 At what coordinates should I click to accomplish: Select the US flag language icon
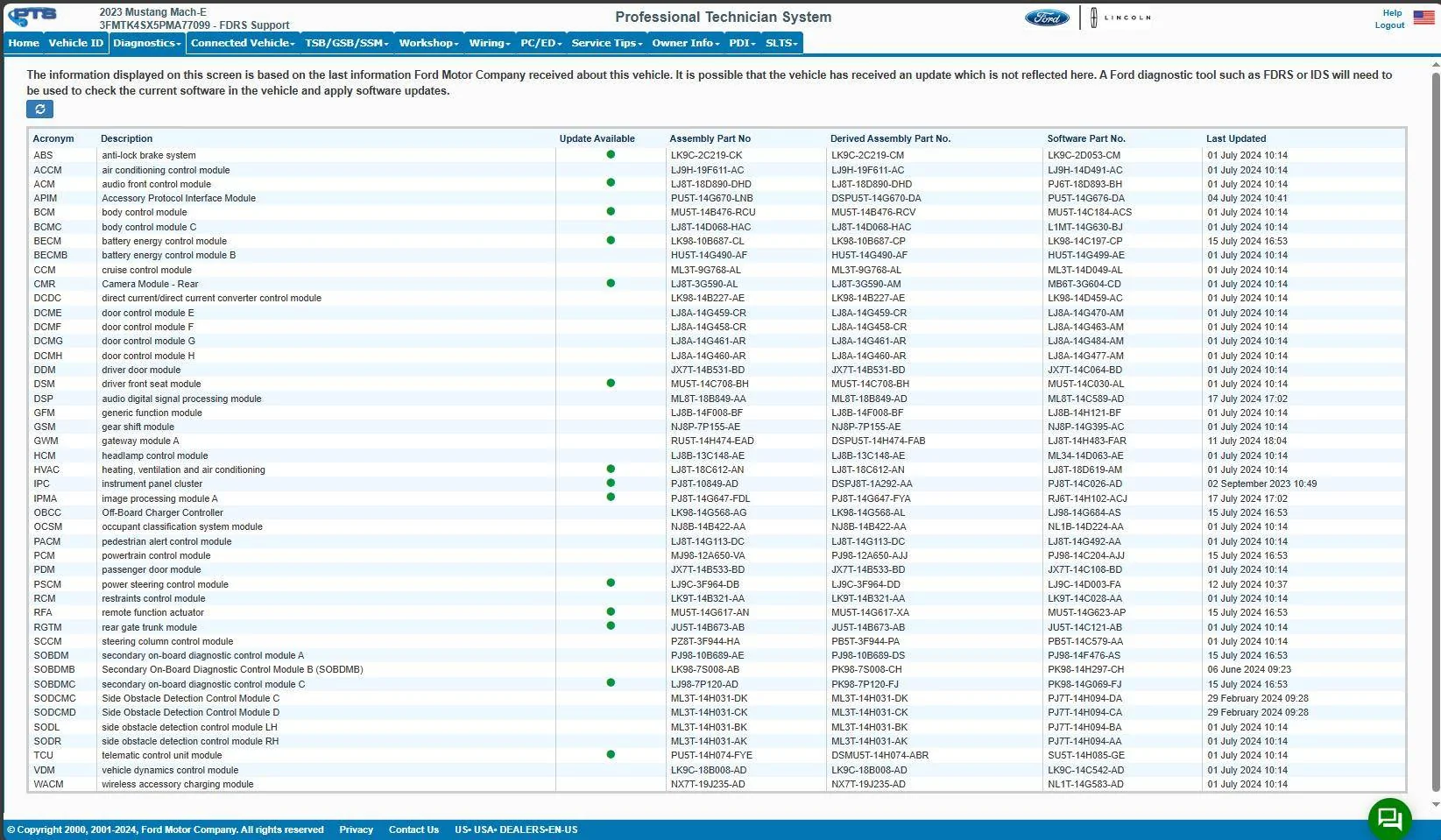pos(1423,18)
